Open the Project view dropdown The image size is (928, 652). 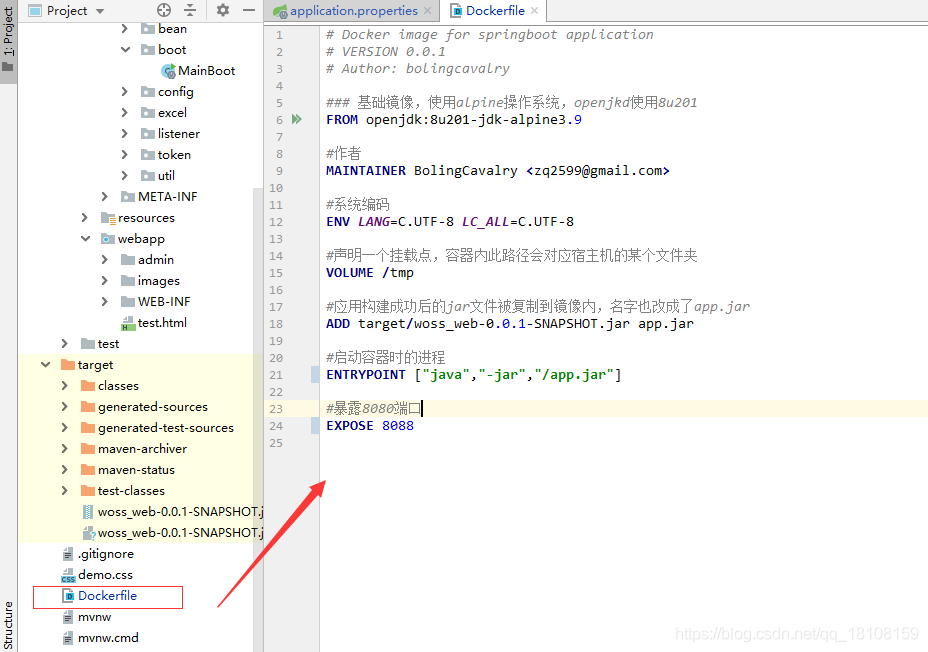(x=100, y=11)
